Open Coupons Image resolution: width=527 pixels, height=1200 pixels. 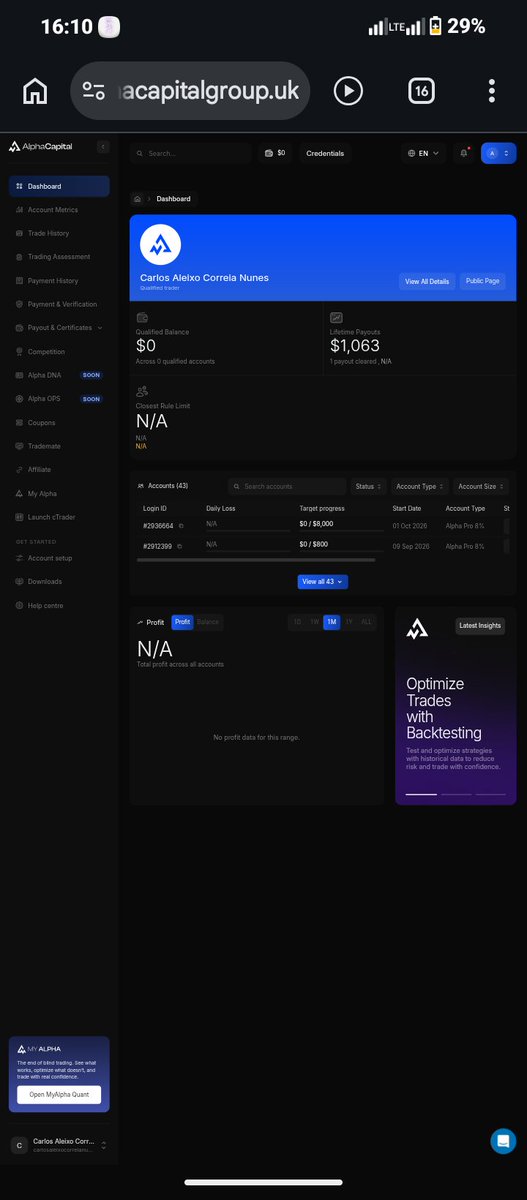click(59, 423)
